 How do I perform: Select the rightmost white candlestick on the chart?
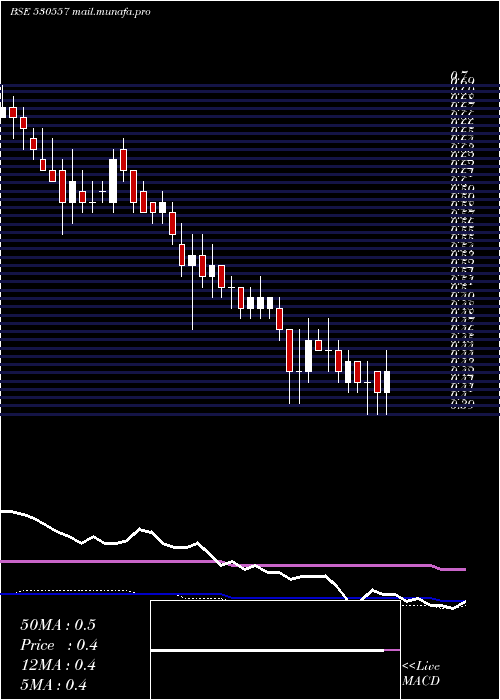tap(387, 382)
